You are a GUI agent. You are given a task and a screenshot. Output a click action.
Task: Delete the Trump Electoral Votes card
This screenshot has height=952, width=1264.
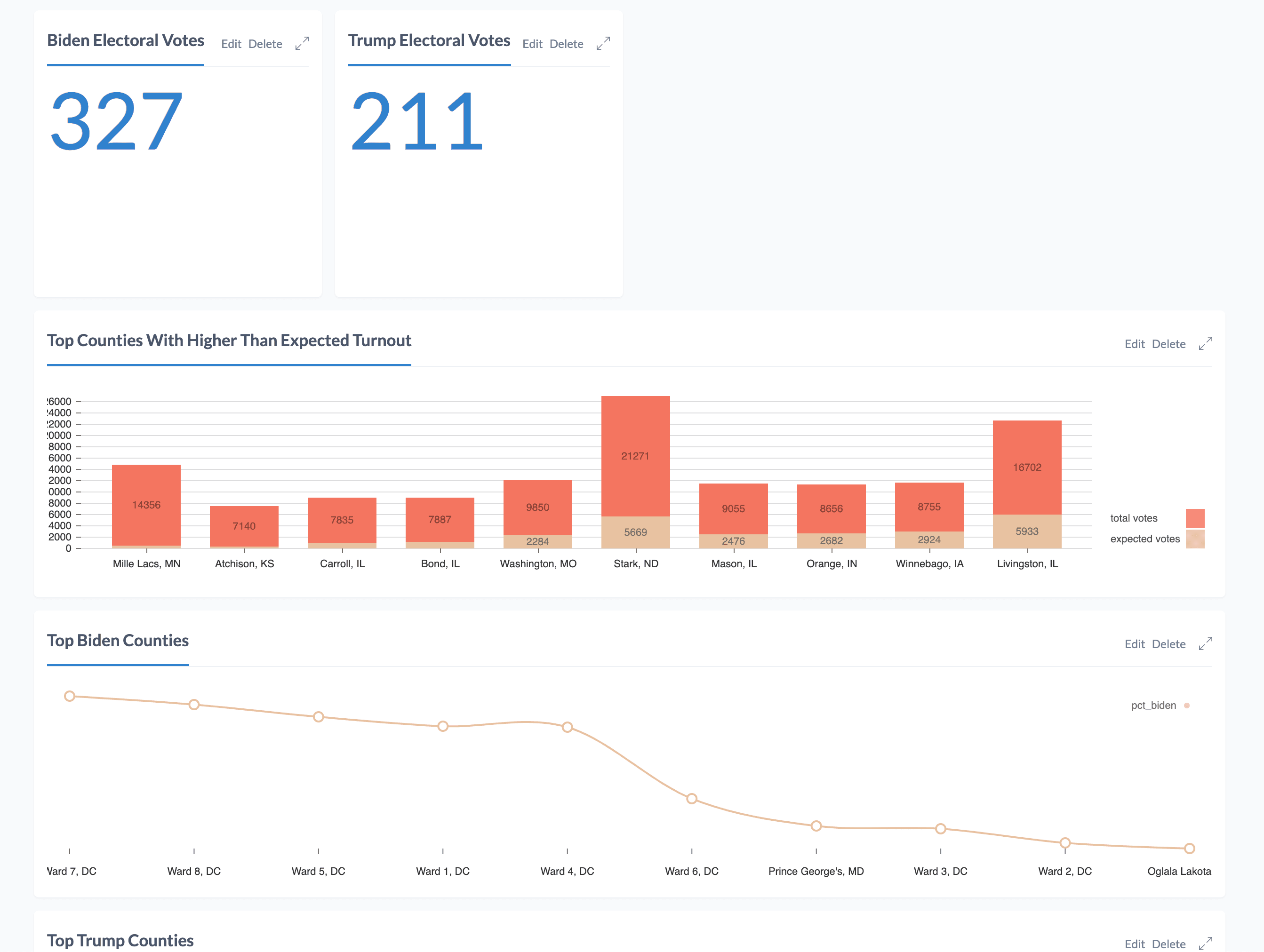click(566, 44)
